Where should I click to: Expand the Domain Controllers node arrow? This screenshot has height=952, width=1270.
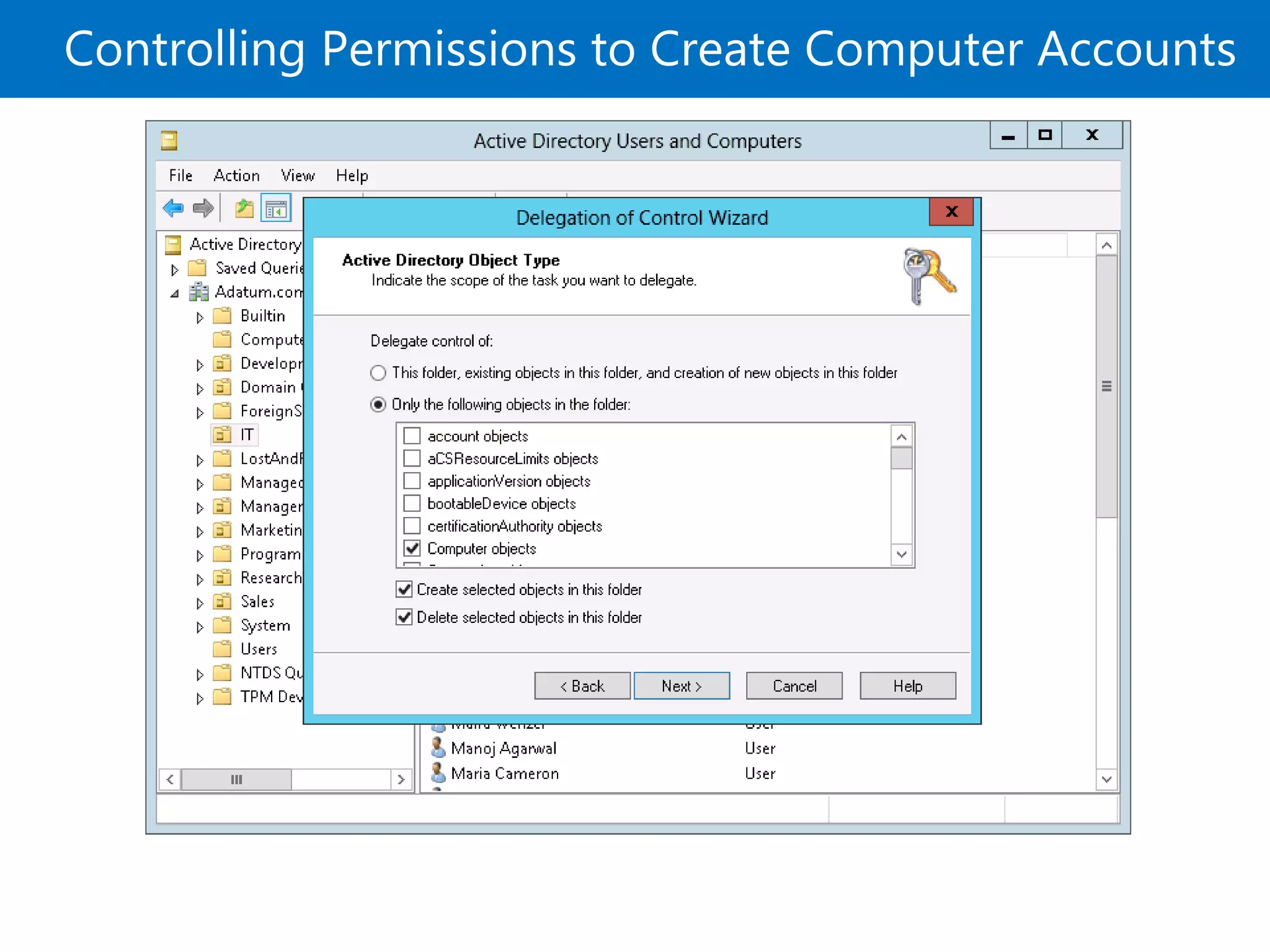point(200,389)
